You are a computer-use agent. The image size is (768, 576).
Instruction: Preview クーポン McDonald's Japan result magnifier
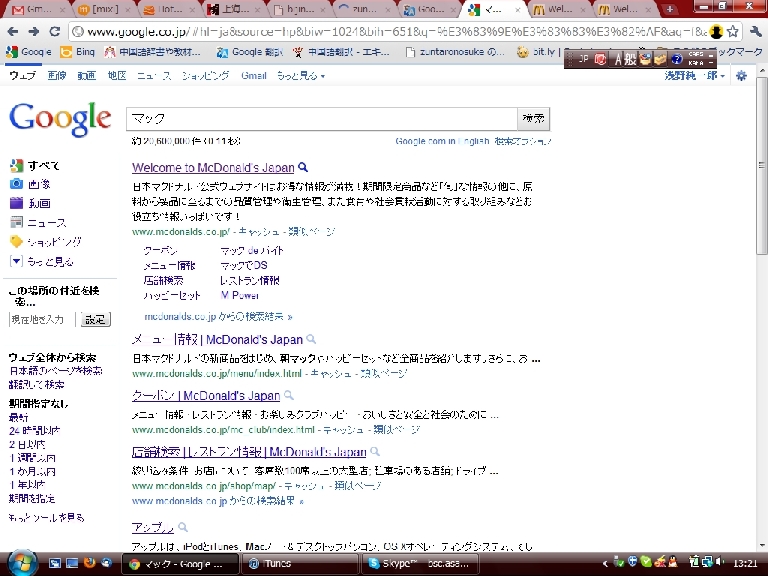click(288, 395)
